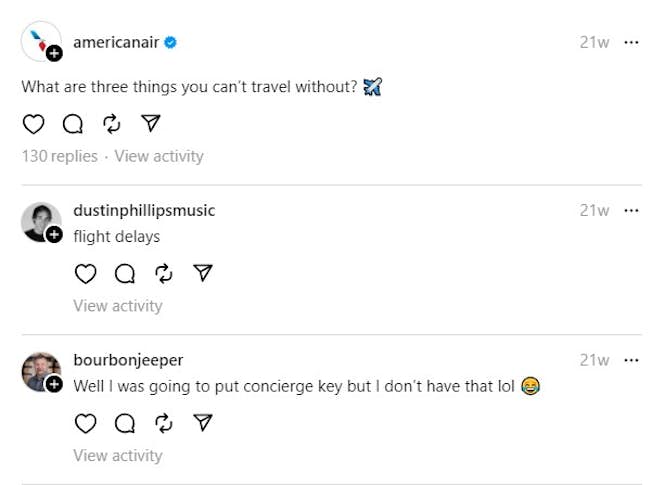Repost the americanair post

111,123
